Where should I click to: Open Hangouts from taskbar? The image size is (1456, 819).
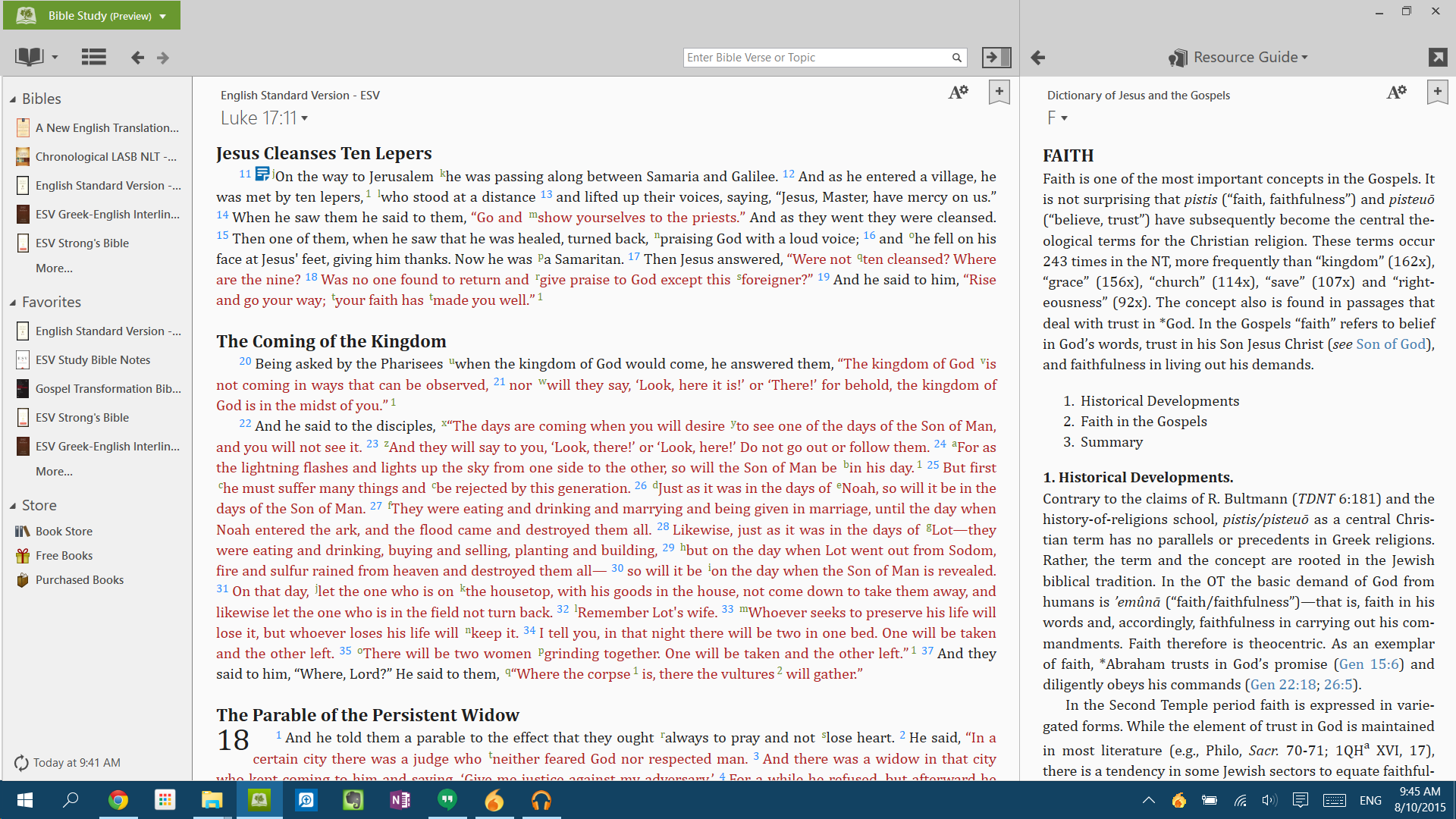(x=447, y=800)
